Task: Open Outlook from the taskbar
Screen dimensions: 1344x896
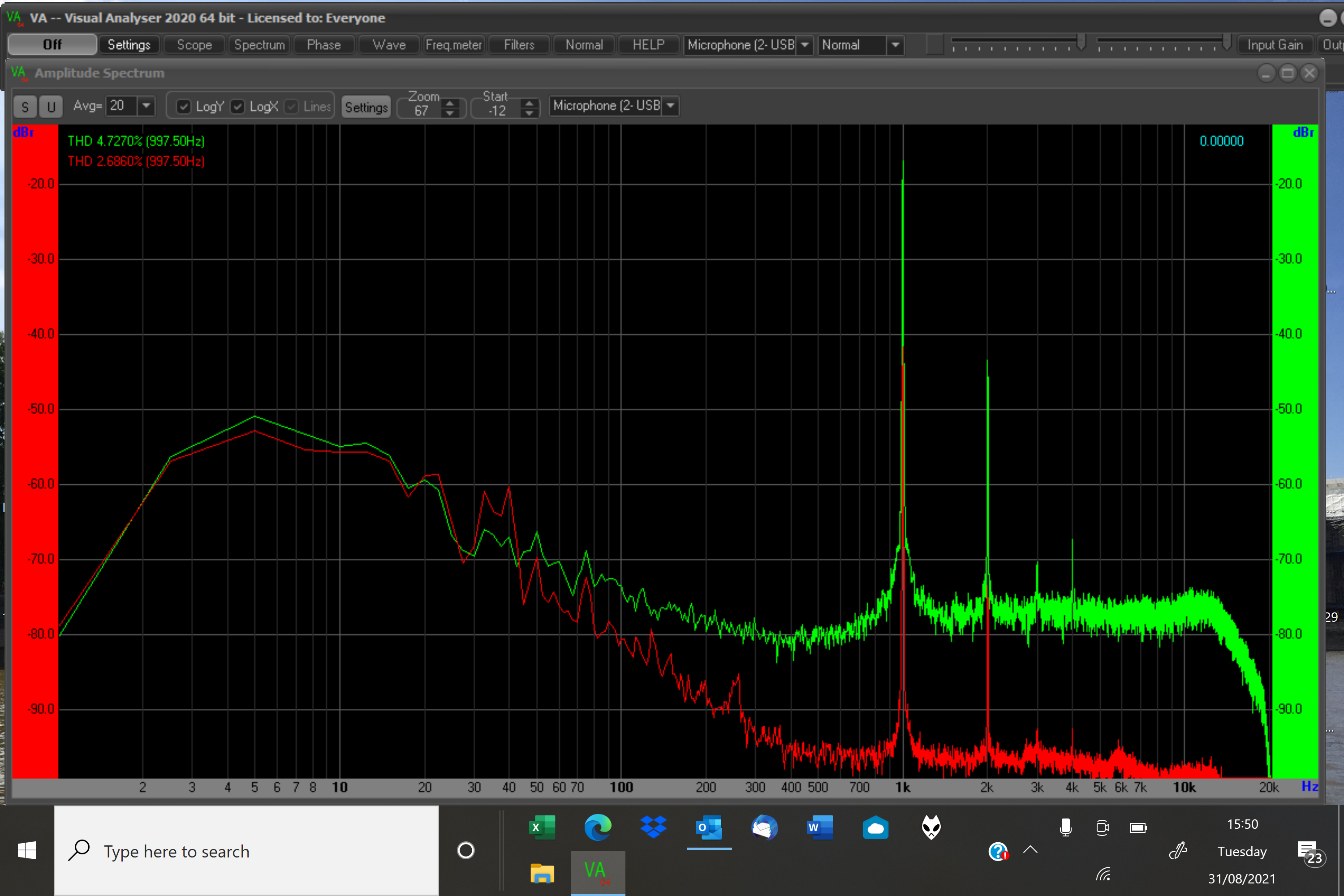Action: (709, 827)
